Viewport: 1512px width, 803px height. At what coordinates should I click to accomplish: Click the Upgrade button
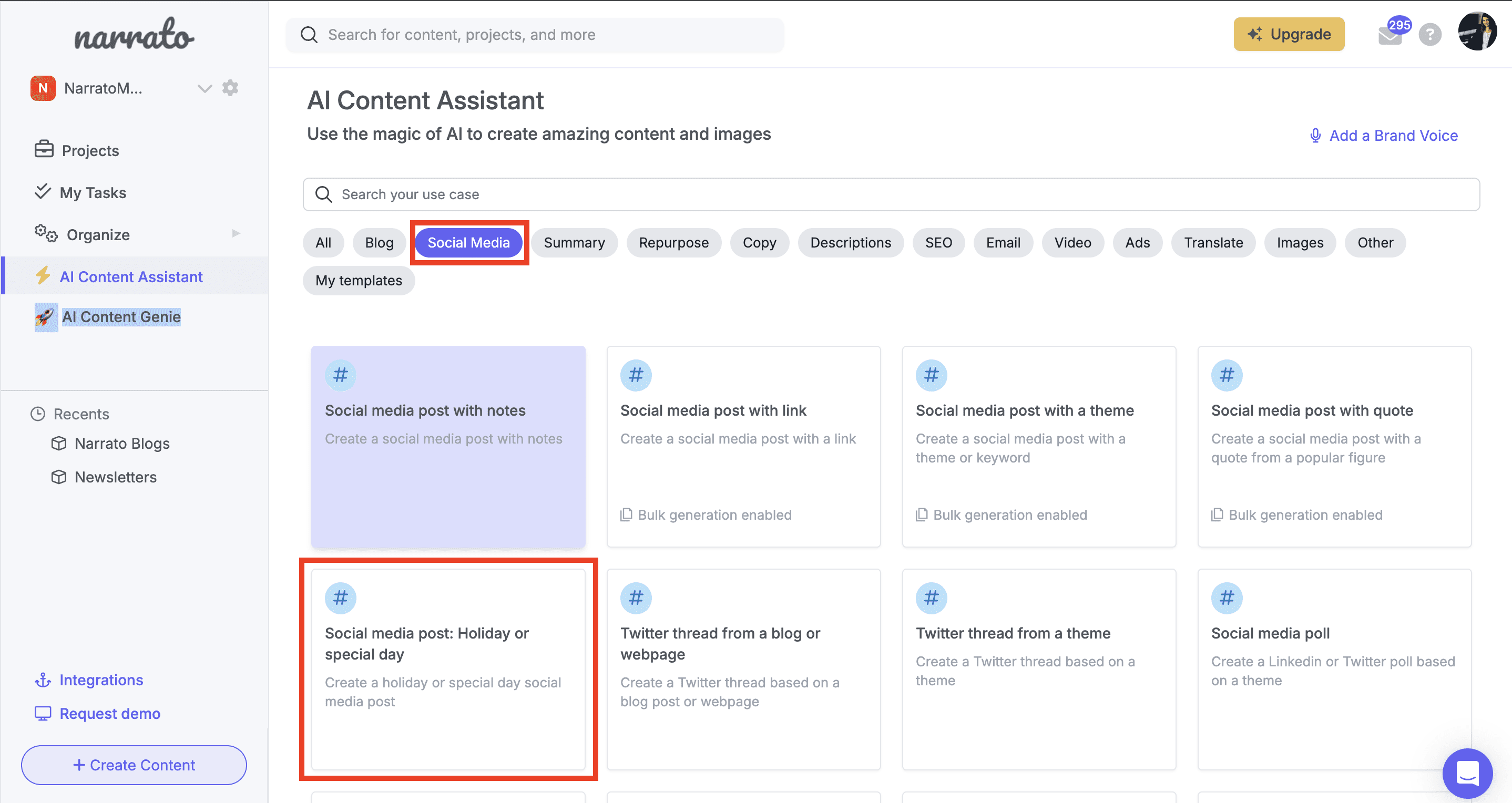(1289, 34)
